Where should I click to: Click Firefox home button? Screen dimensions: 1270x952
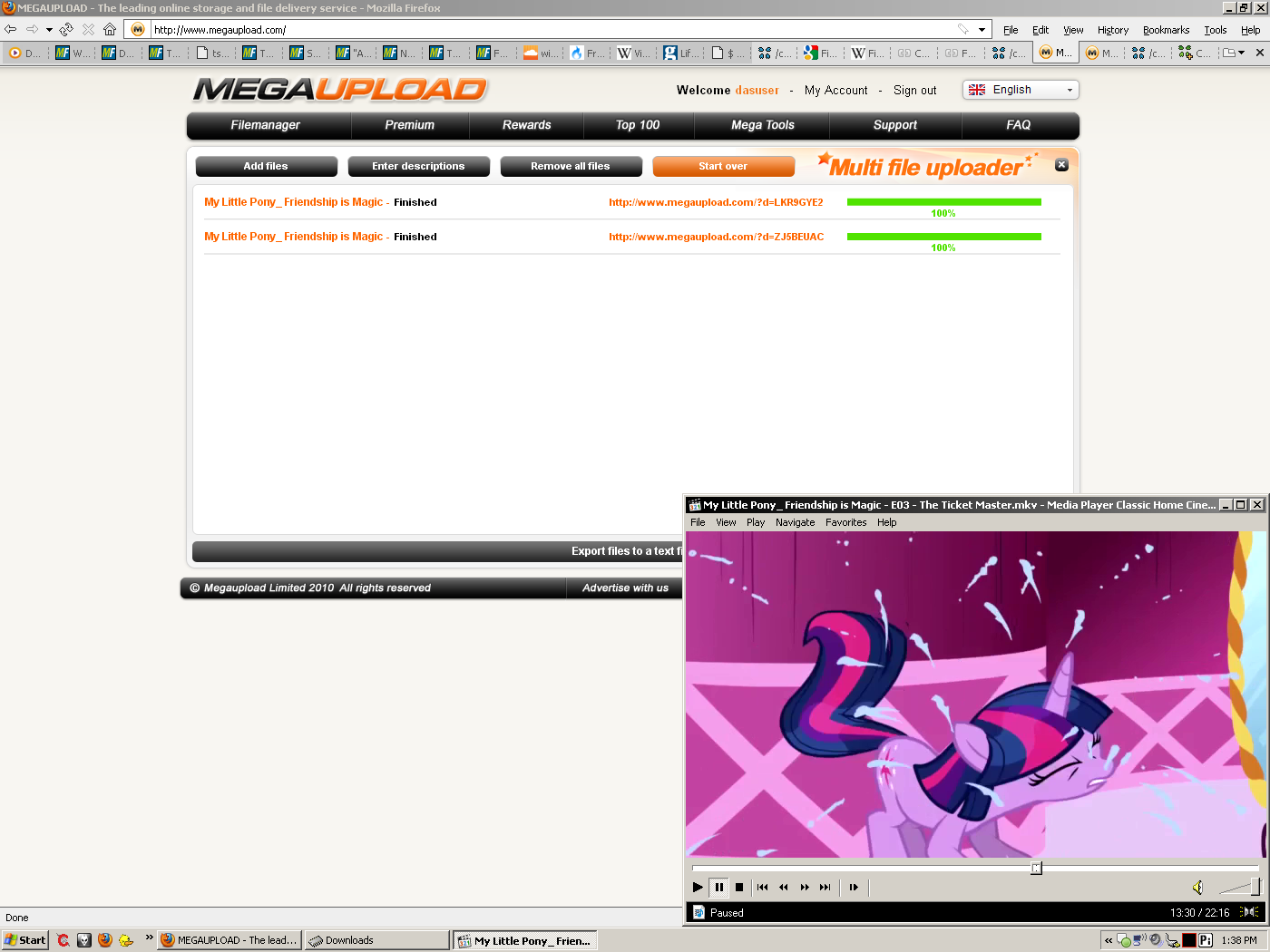110,29
